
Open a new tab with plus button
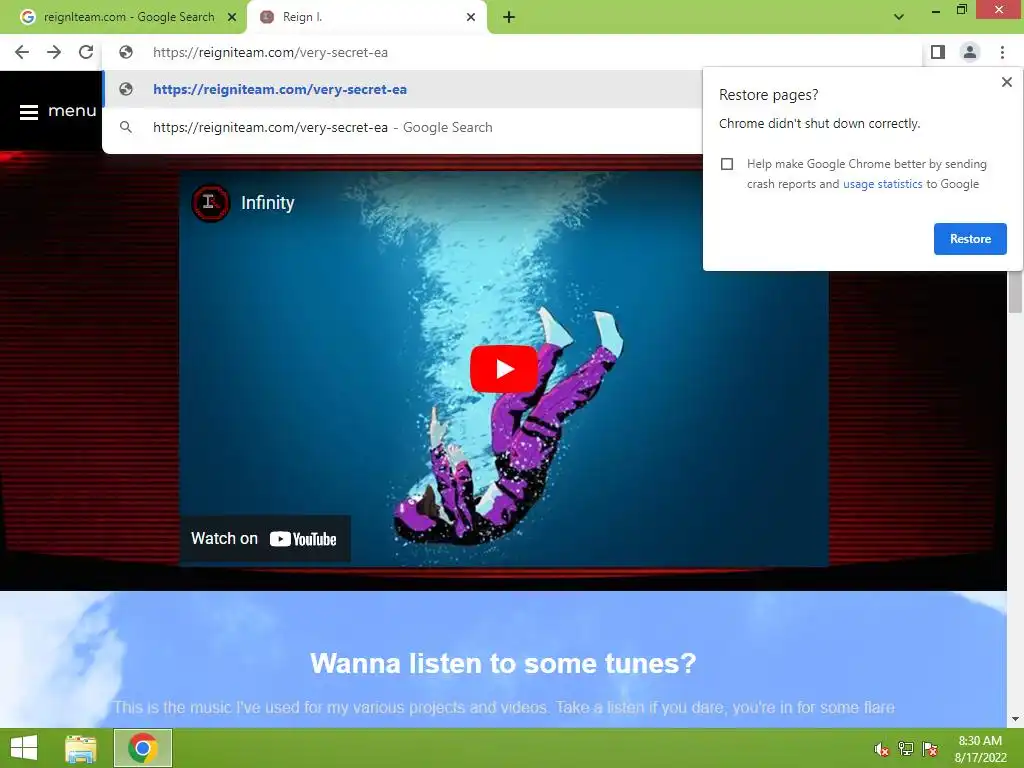[509, 18]
